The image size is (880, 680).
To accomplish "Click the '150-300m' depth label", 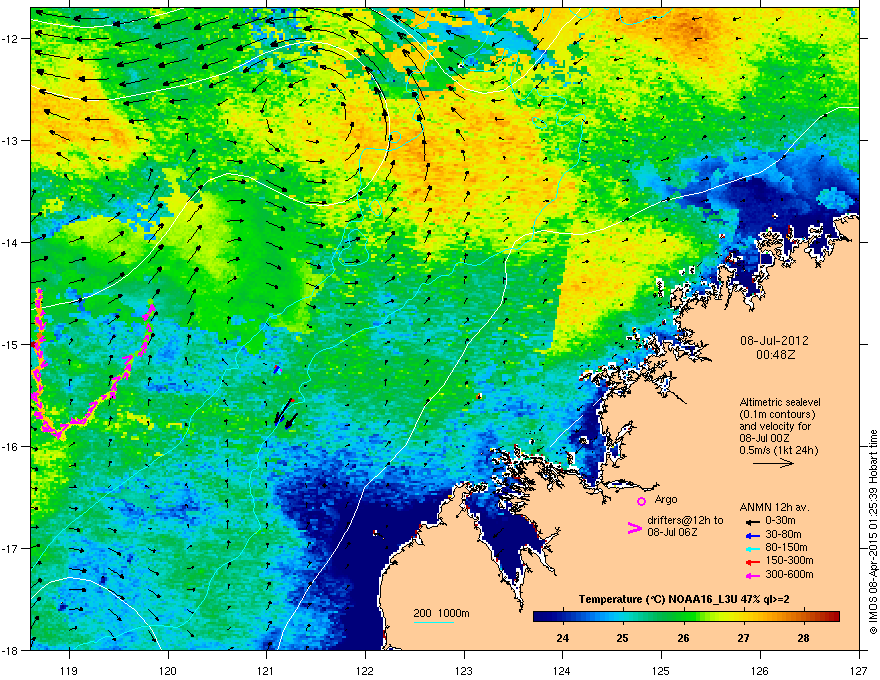I will point(789,560).
